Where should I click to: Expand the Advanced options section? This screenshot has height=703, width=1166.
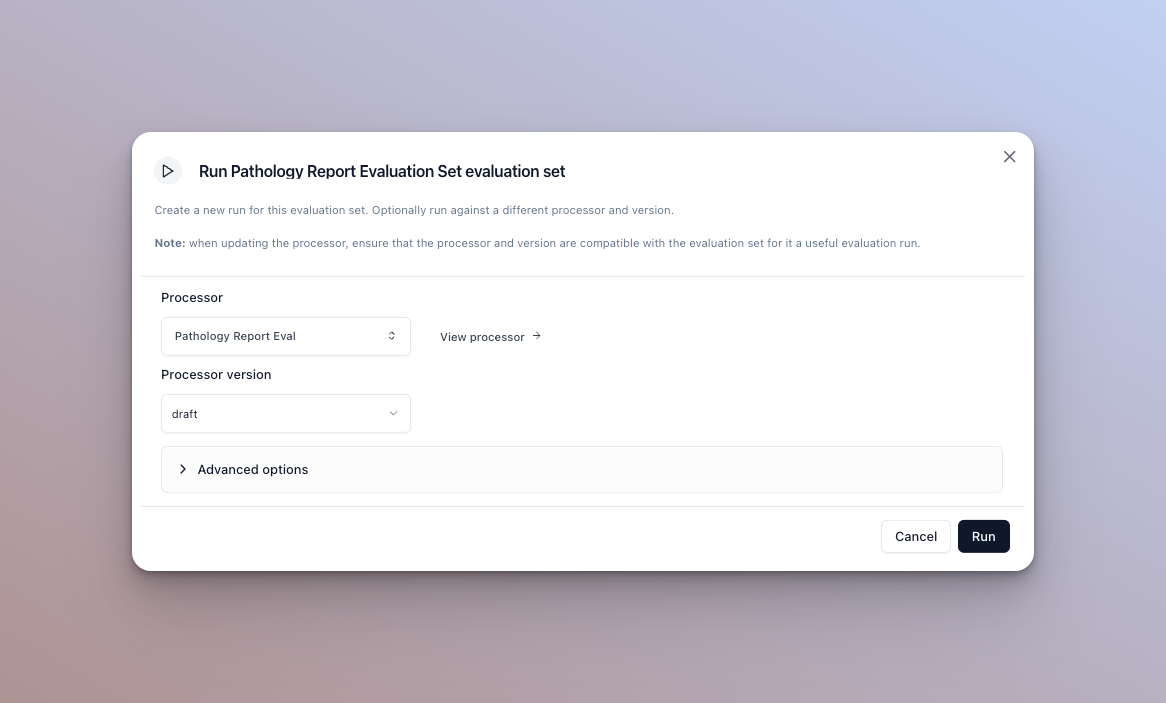(x=581, y=469)
